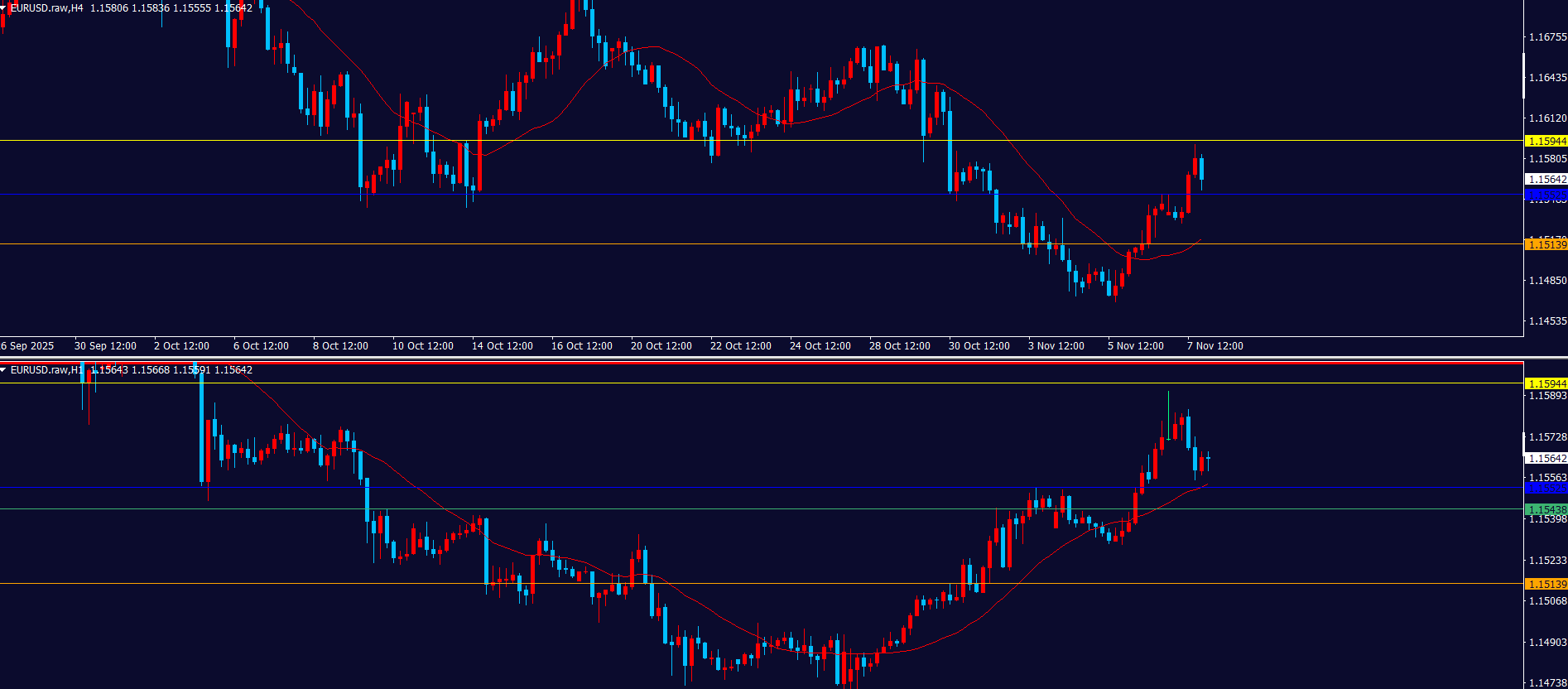Screen dimensions: 1568x689
Task: Click the green 1.15438 price tag in H1 chart
Action: tap(1546, 510)
